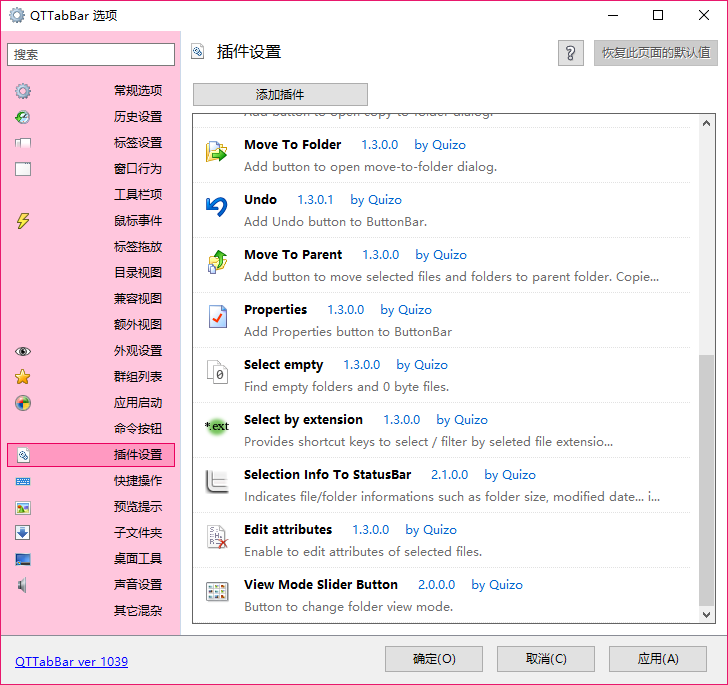
Task: Click the 'Properties' plugin name
Action: tap(275, 310)
